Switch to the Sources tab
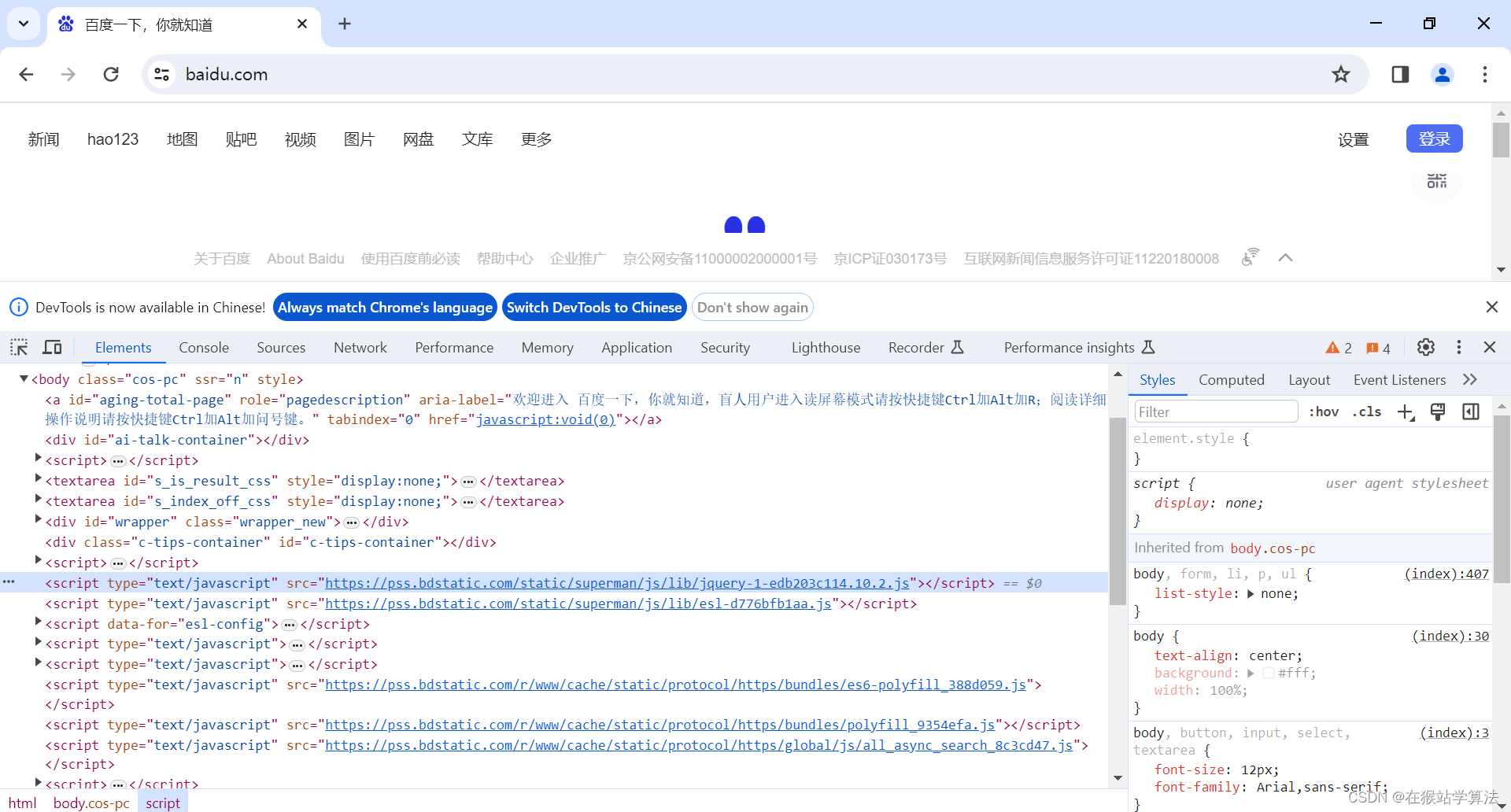Screen dimensions: 1511x812 (x=281, y=347)
